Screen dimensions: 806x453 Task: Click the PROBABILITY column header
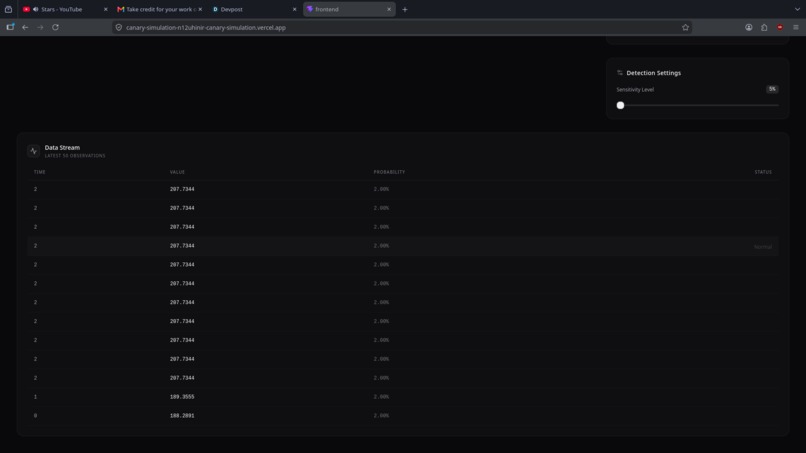tap(389, 172)
